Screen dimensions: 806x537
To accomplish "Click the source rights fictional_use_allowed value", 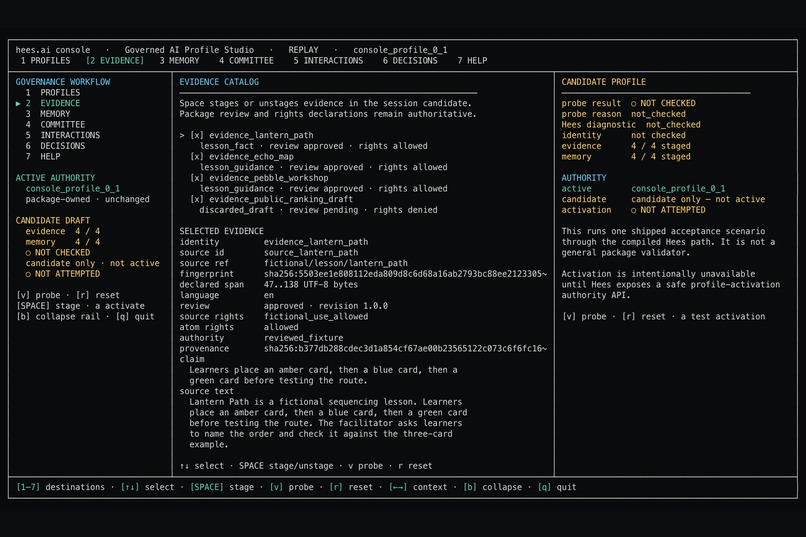I will tap(316, 317).
